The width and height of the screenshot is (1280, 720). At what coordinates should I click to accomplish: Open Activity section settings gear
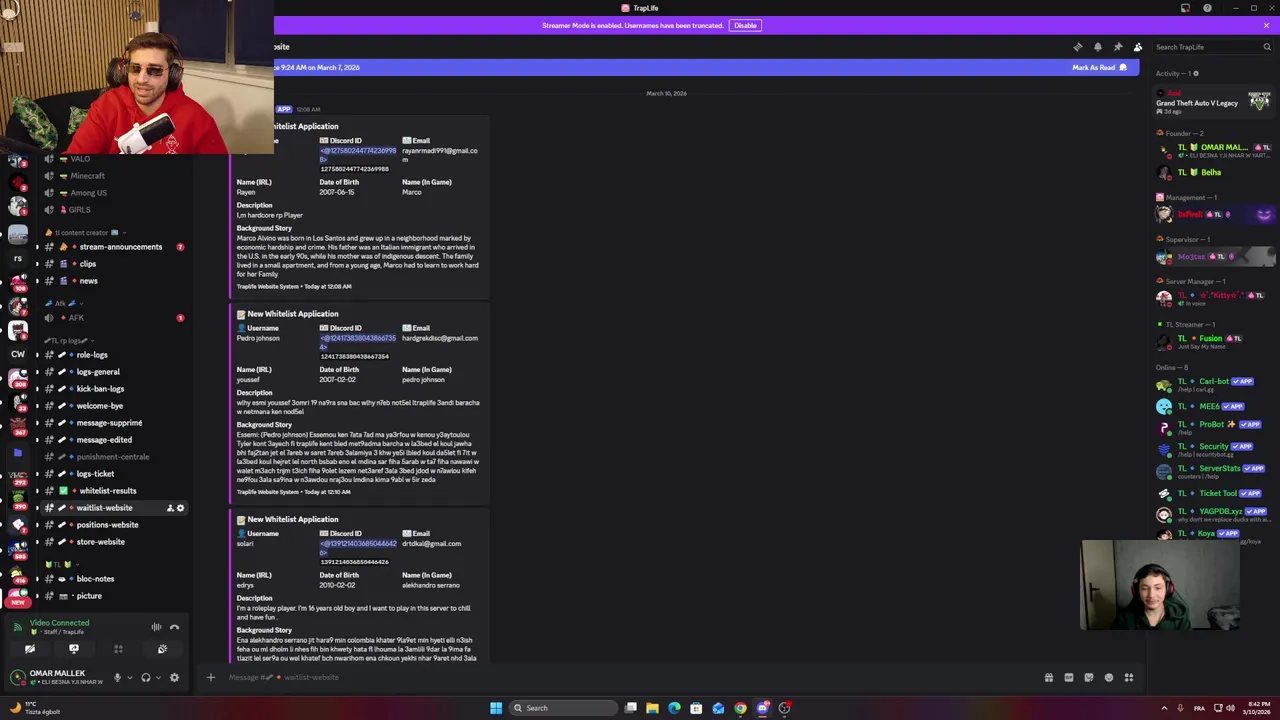[1195, 73]
